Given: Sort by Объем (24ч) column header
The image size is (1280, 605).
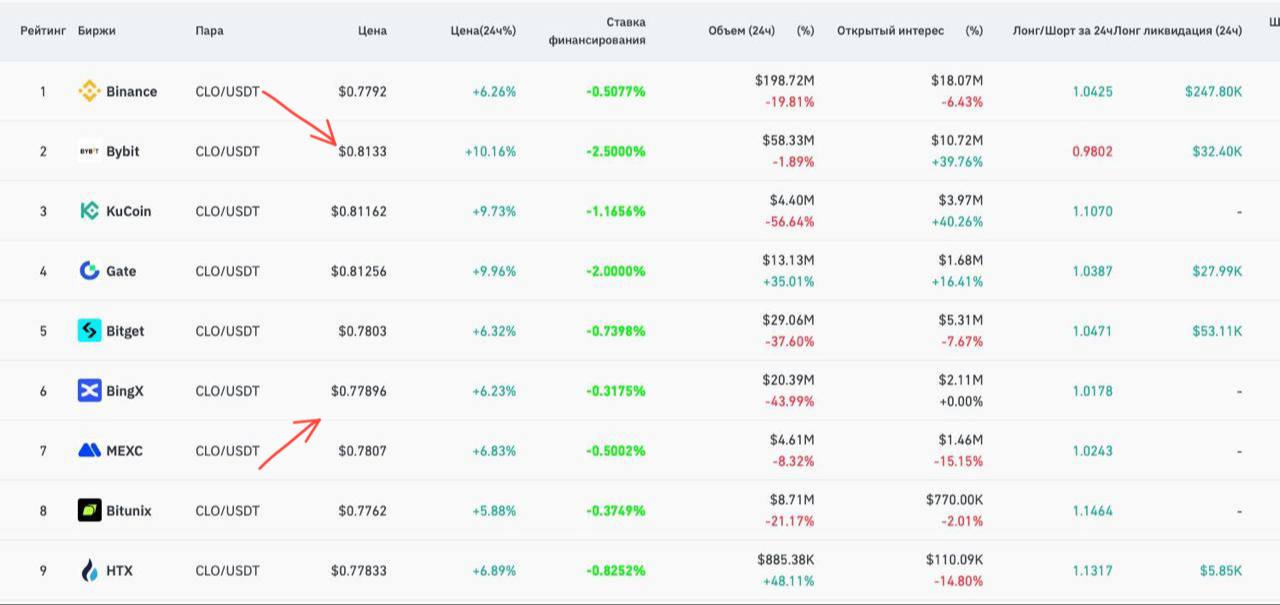Looking at the screenshot, I should (x=741, y=31).
